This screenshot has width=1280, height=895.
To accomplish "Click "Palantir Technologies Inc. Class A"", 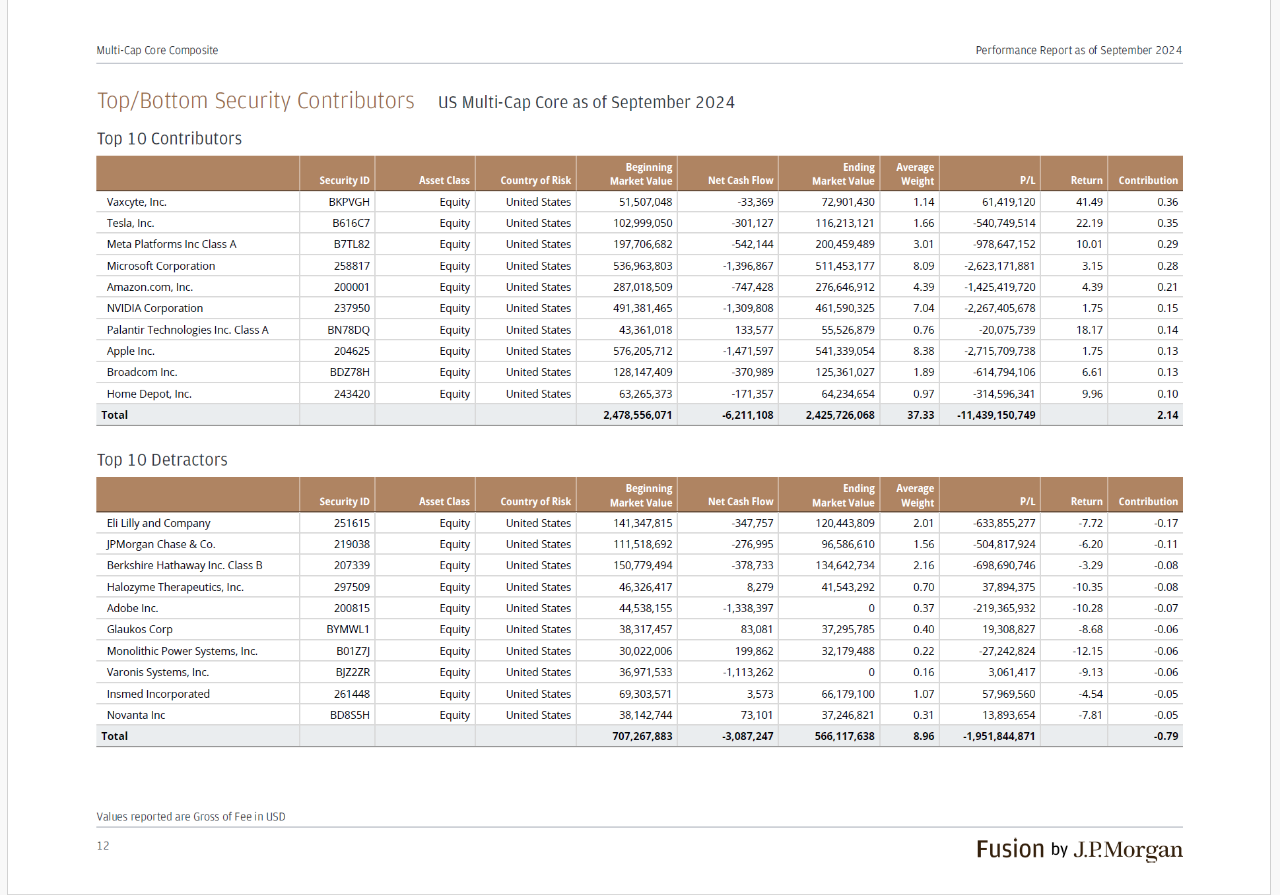I will pyautogui.click(x=188, y=330).
